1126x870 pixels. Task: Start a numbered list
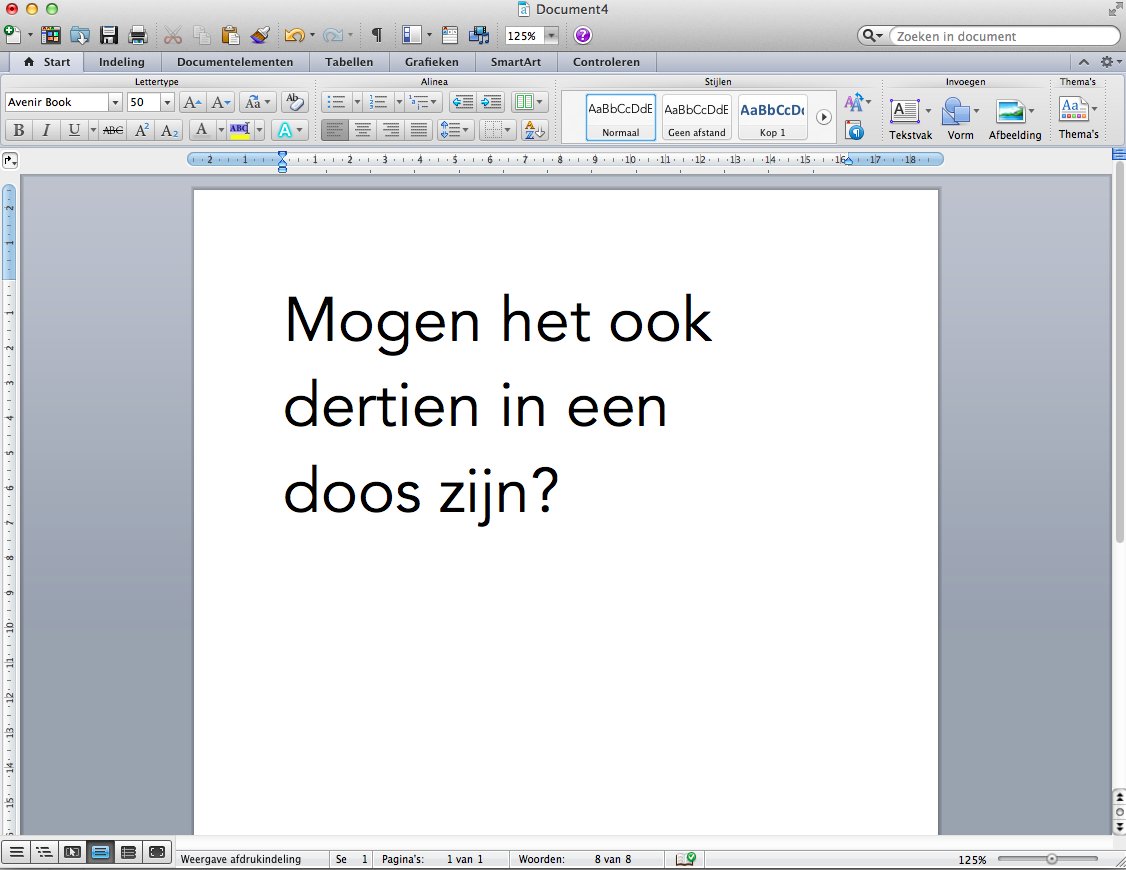point(378,102)
